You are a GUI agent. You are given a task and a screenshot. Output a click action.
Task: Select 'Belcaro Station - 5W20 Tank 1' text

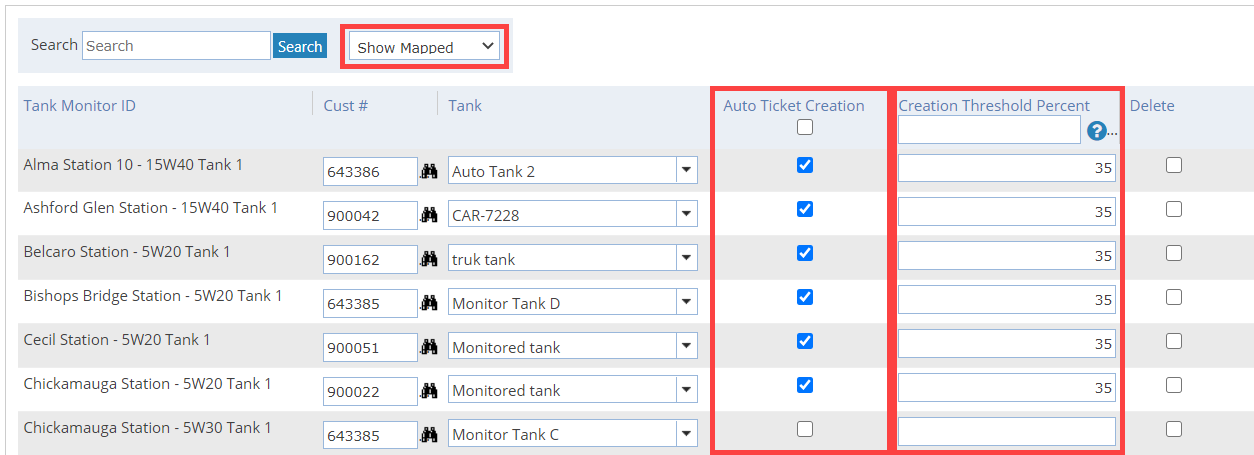[x=127, y=252]
